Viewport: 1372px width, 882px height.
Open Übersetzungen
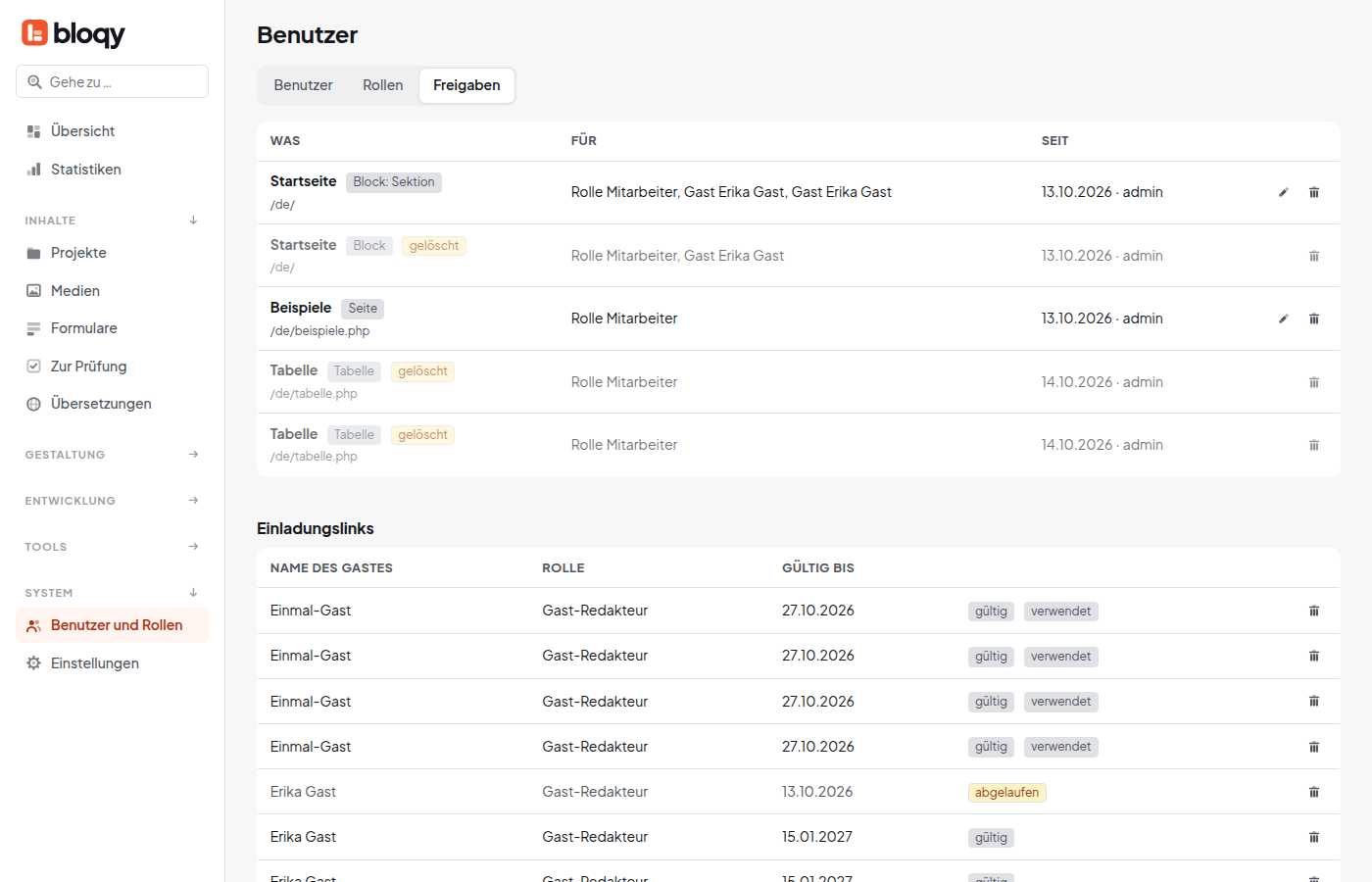pyautogui.click(x=112, y=404)
